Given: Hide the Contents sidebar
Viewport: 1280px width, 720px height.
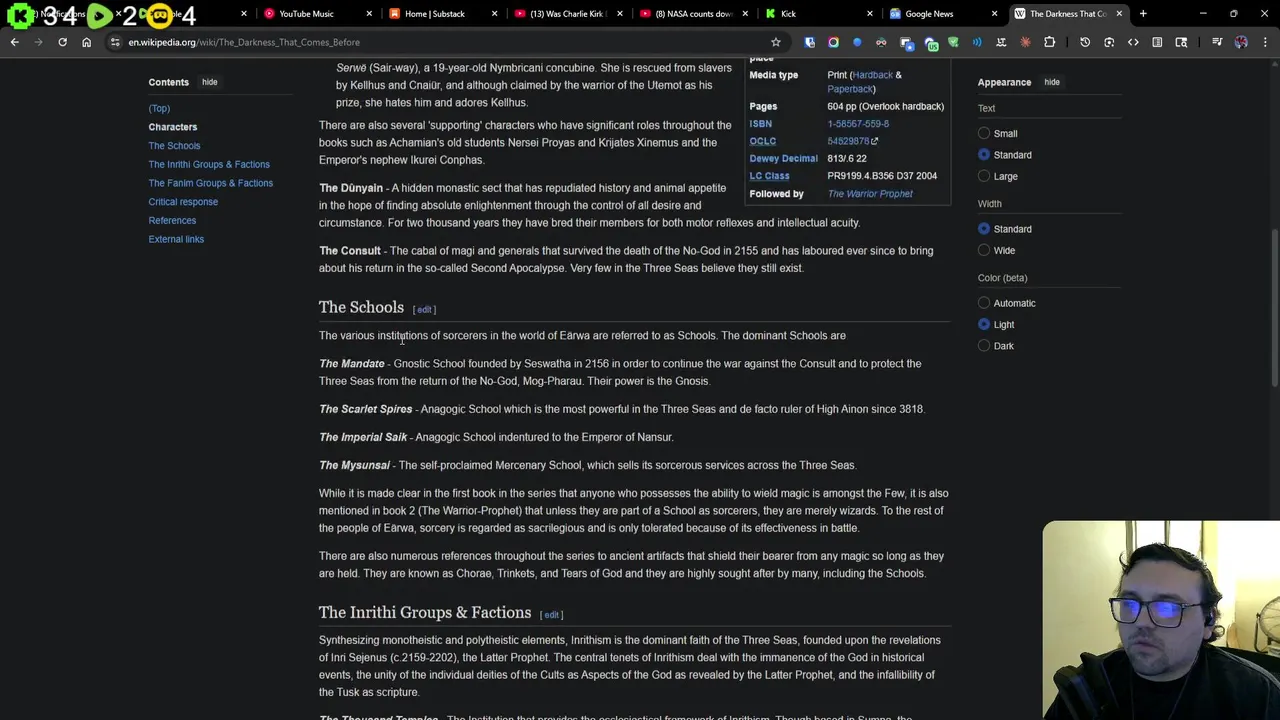Looking at the screenshot, I should point(209,82).
